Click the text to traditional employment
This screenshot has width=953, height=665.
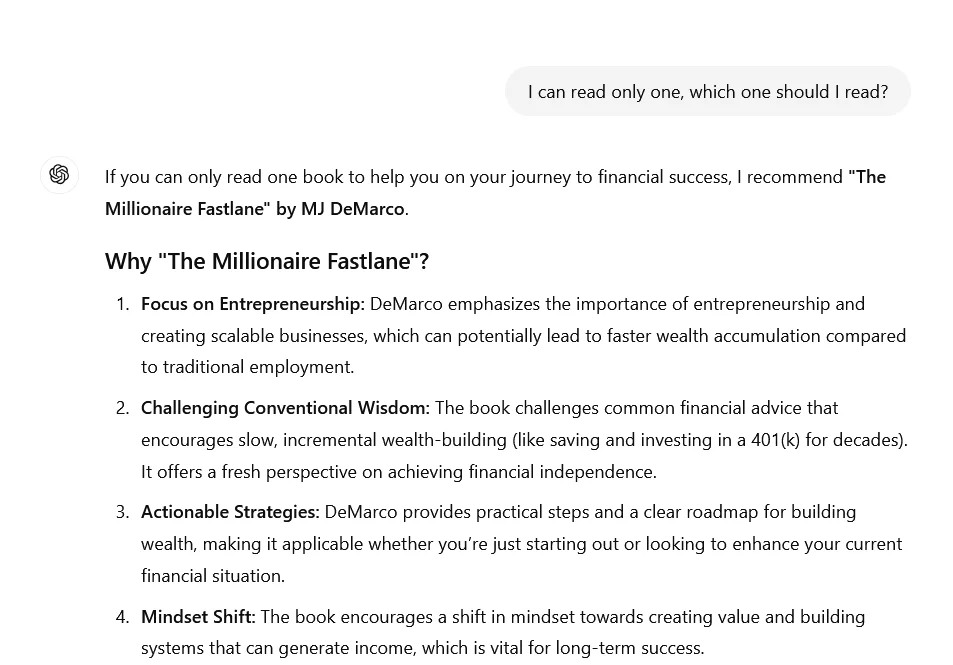pyautogui.click(x=247, y=367)
